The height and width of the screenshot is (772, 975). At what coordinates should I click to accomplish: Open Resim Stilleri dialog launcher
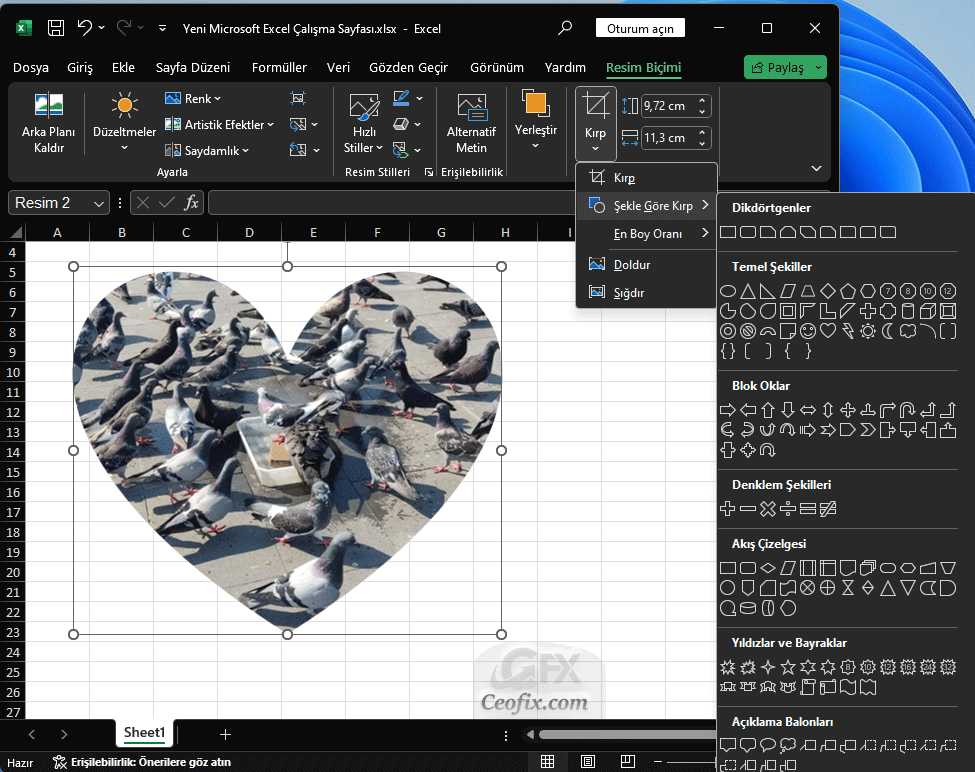pyautogui.click(x=428, y=172)
